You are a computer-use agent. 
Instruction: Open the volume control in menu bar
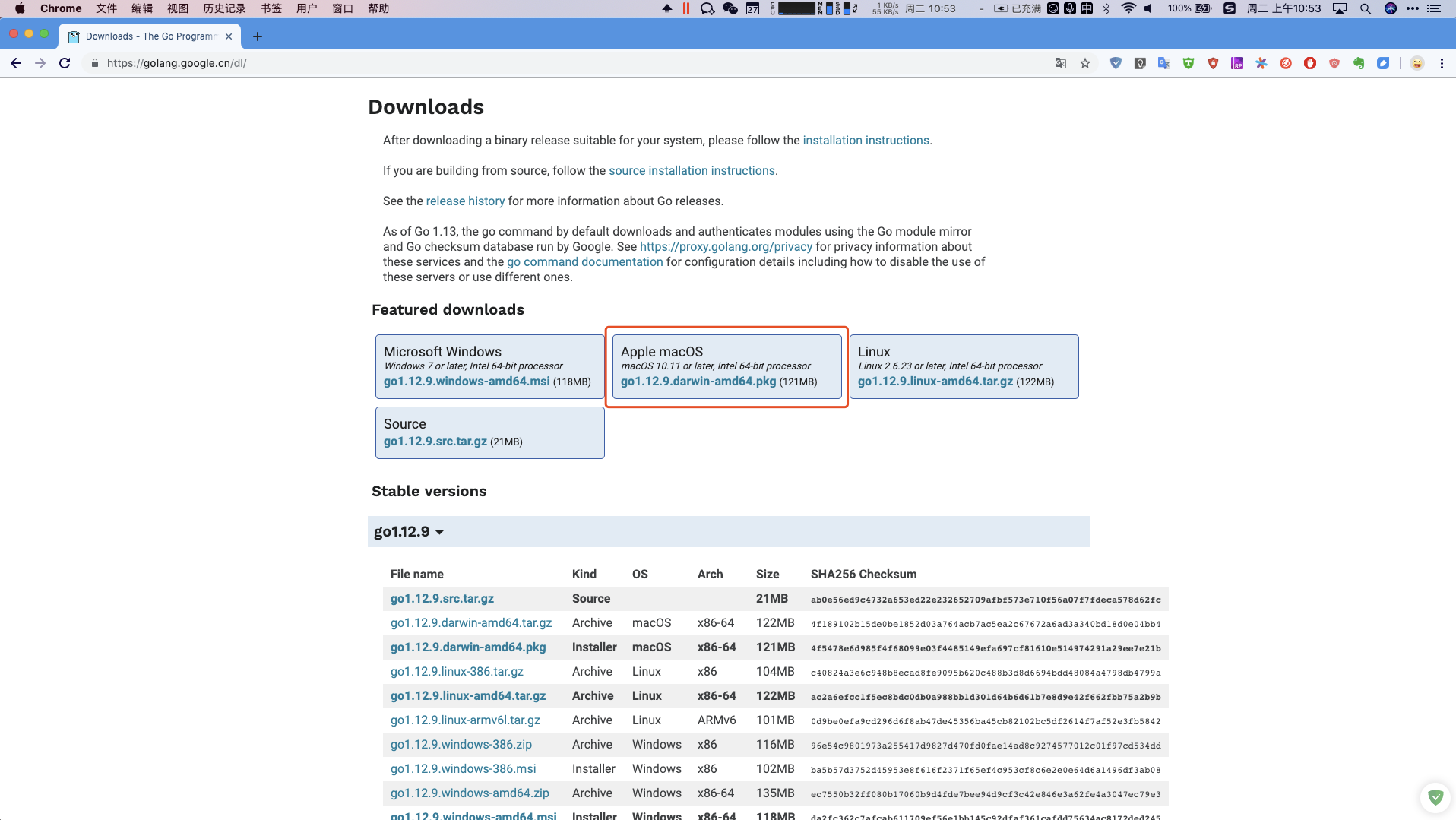coord(1148,8)
